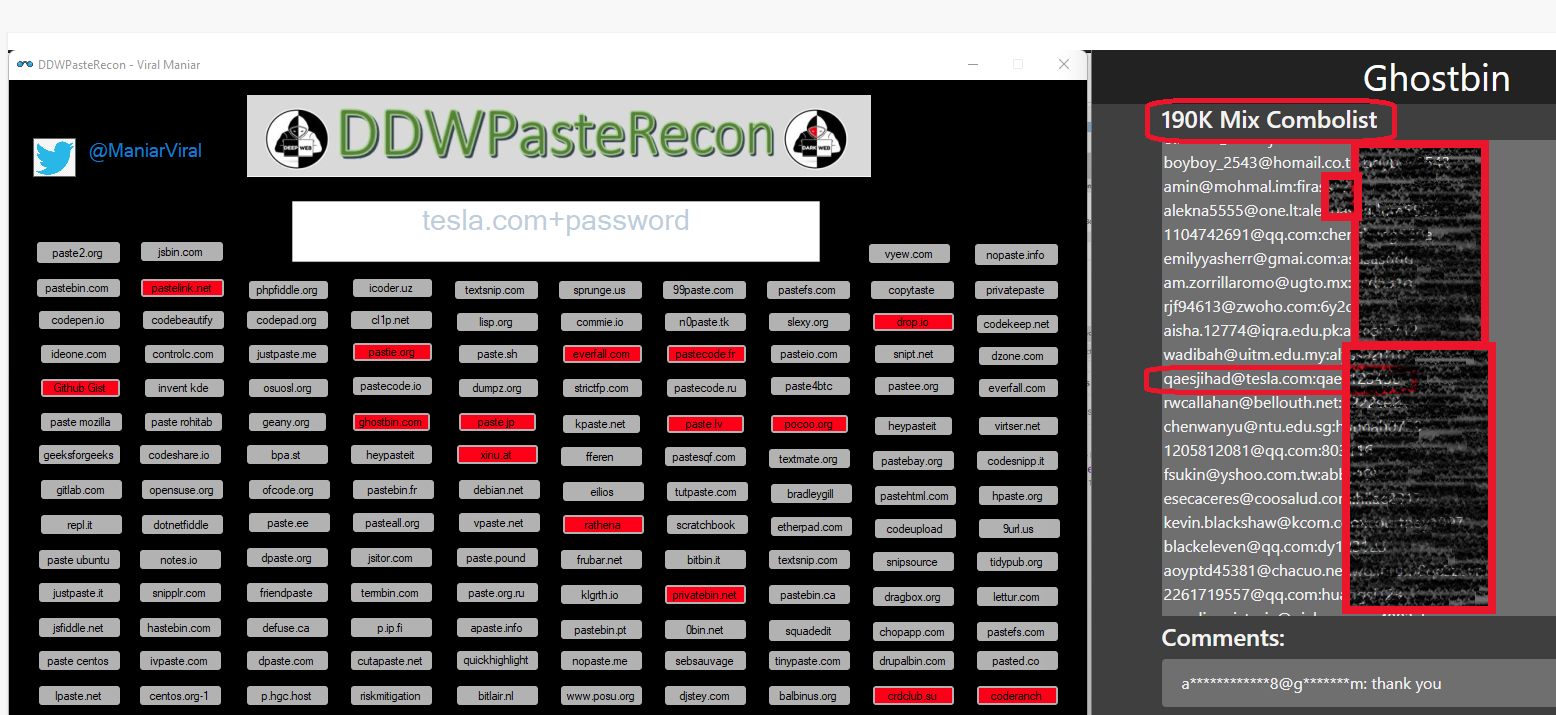This screenshot has height=715, width=1556.
Task: Select the red pastelink.net button
Action: point(182,288)
